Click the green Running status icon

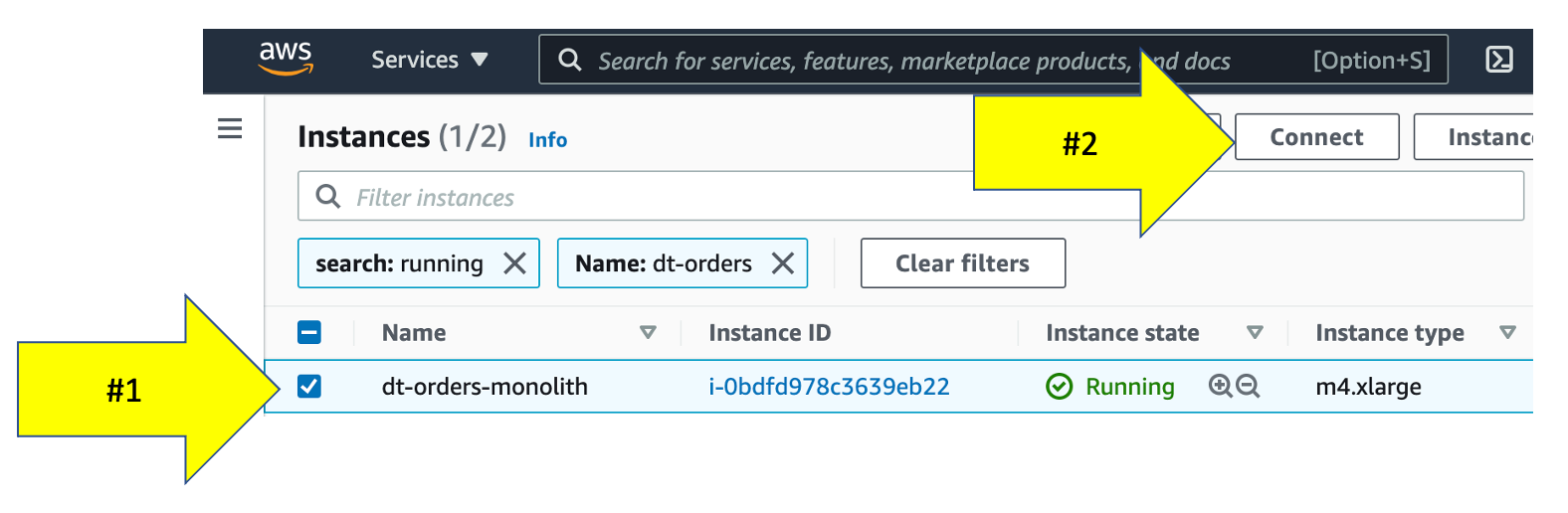click(x=1060, y=387)
